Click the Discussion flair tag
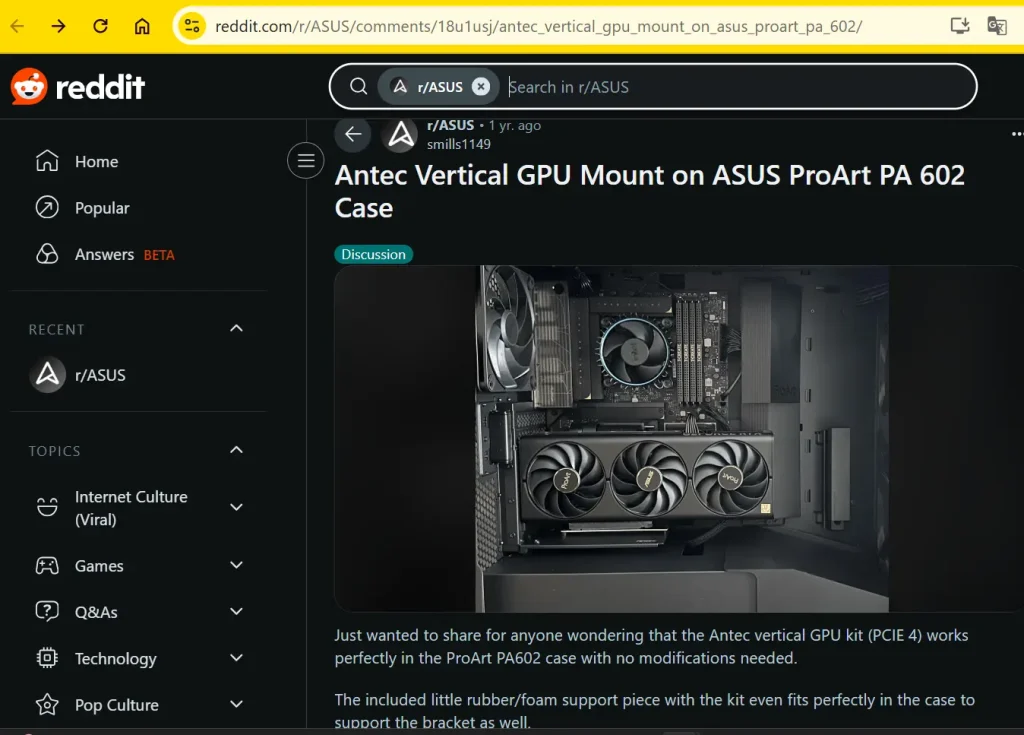This screenshot has height=735, width=1024. 374,254
